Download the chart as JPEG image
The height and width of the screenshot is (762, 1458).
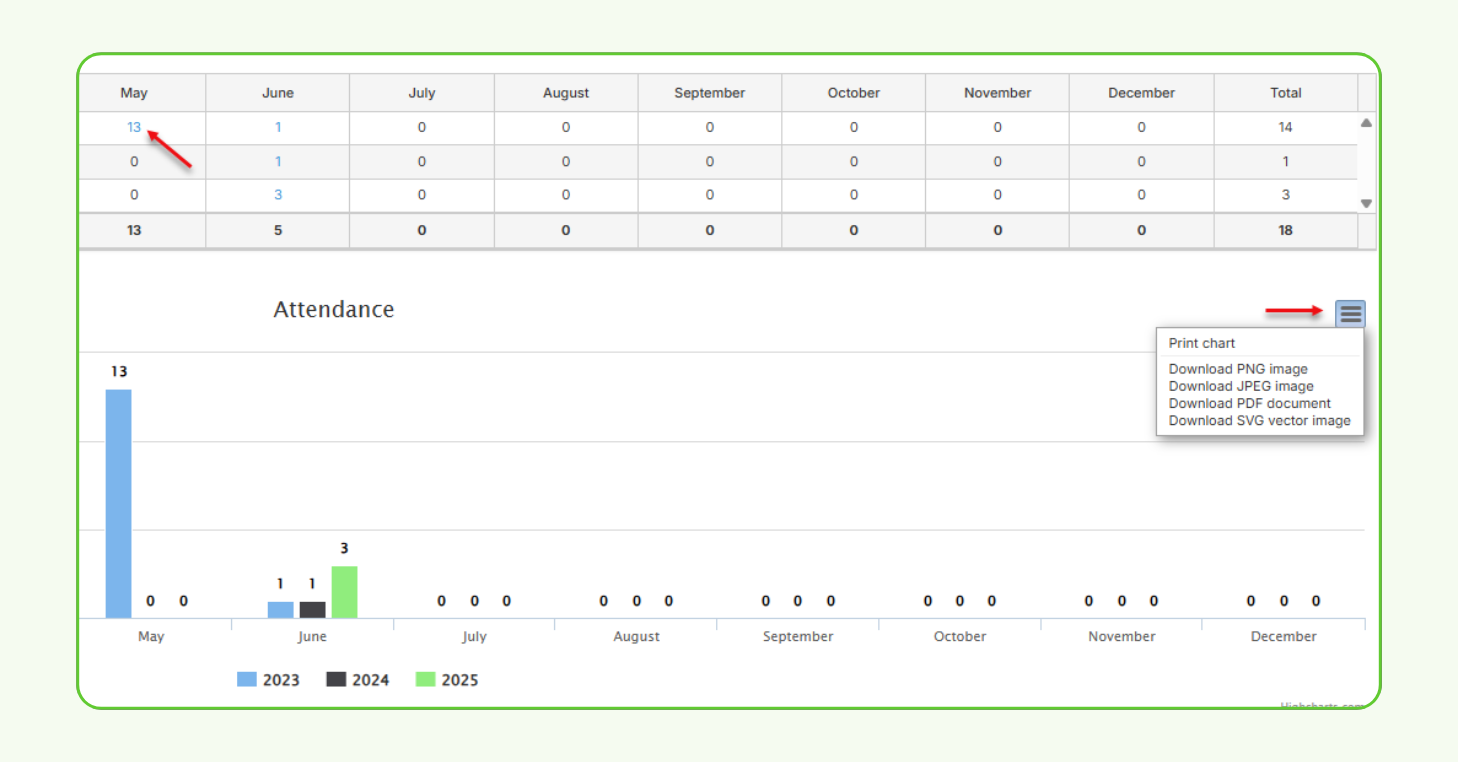(x=1240, y=386)
